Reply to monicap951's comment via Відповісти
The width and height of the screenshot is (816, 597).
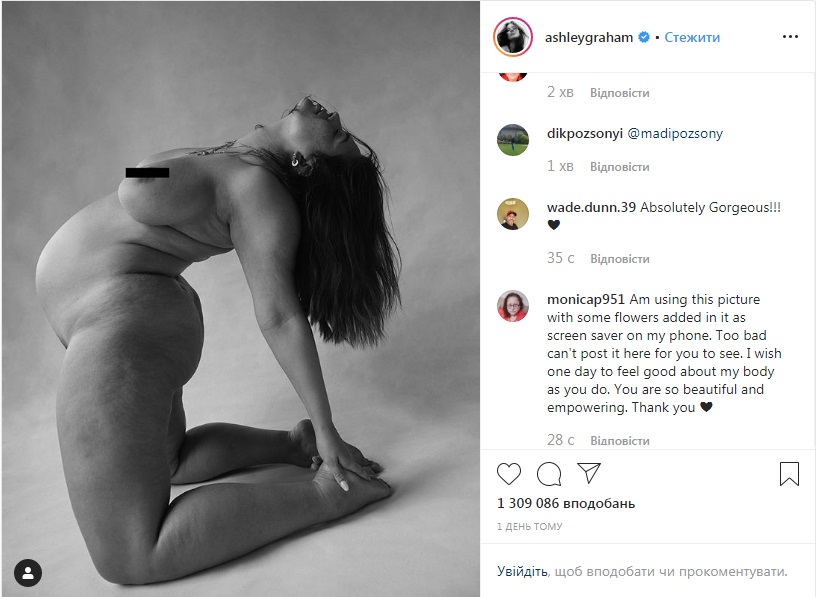[x=619, y=440]
